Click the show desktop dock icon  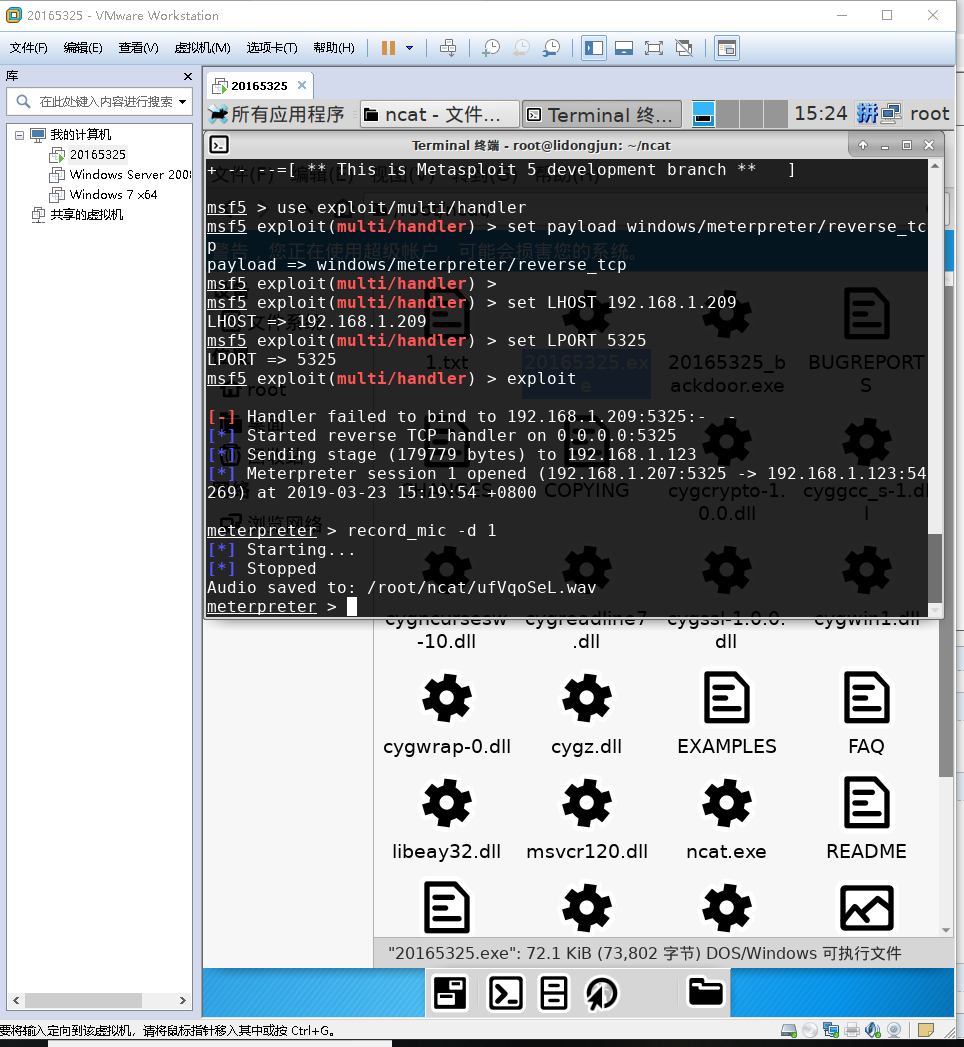(449, 993)
